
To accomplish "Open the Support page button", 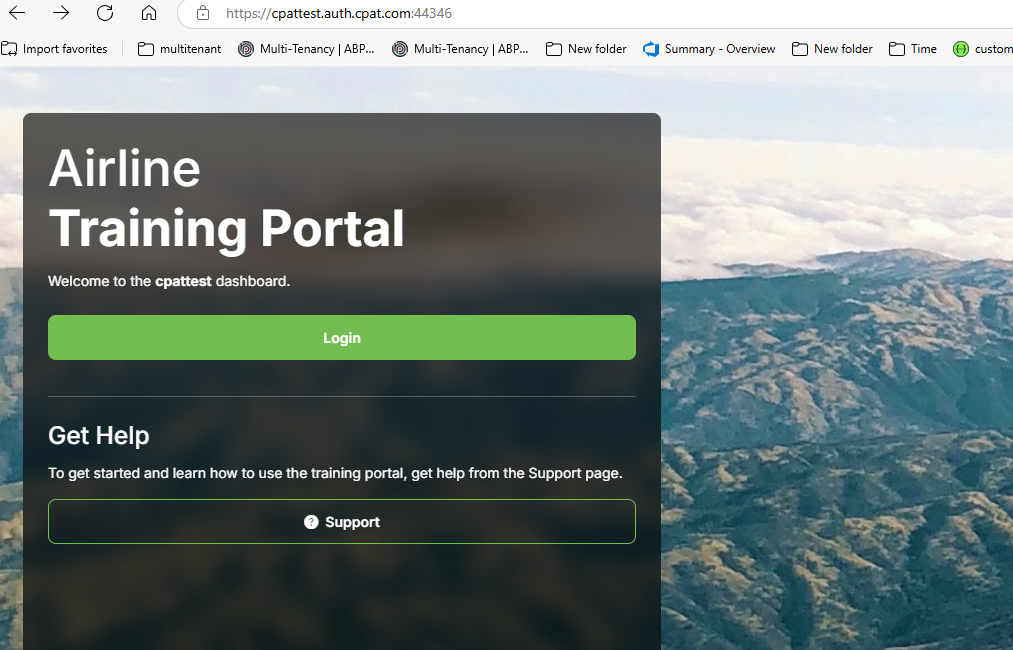I will (x=342, y=521).
